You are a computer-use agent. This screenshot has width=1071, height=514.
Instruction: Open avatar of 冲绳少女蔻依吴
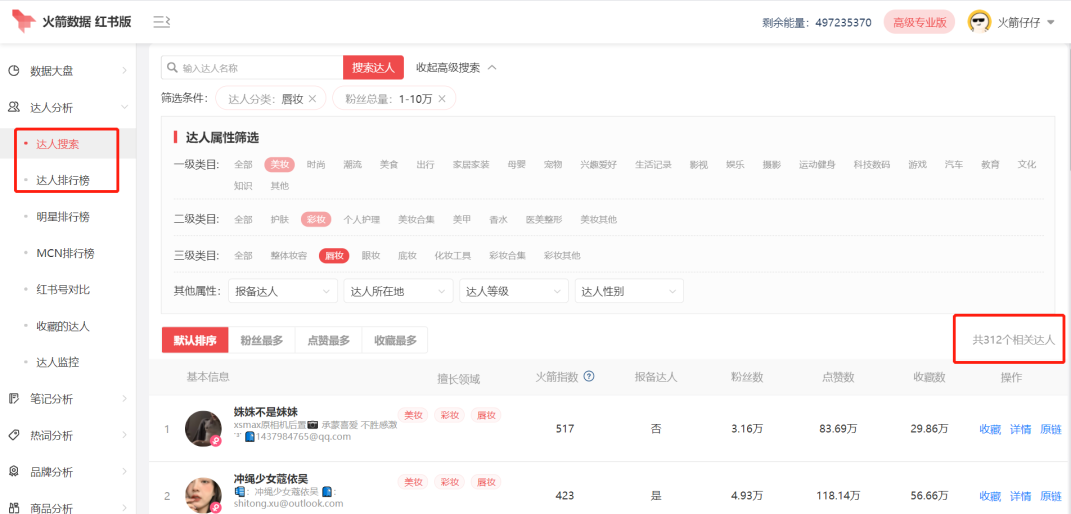click(x=204, y=496)
